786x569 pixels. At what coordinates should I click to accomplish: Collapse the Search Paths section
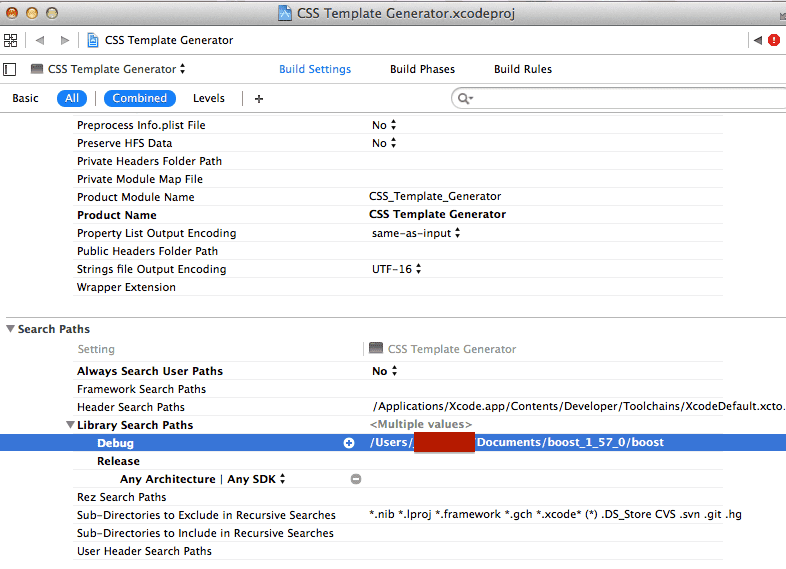tap(11, 329)
